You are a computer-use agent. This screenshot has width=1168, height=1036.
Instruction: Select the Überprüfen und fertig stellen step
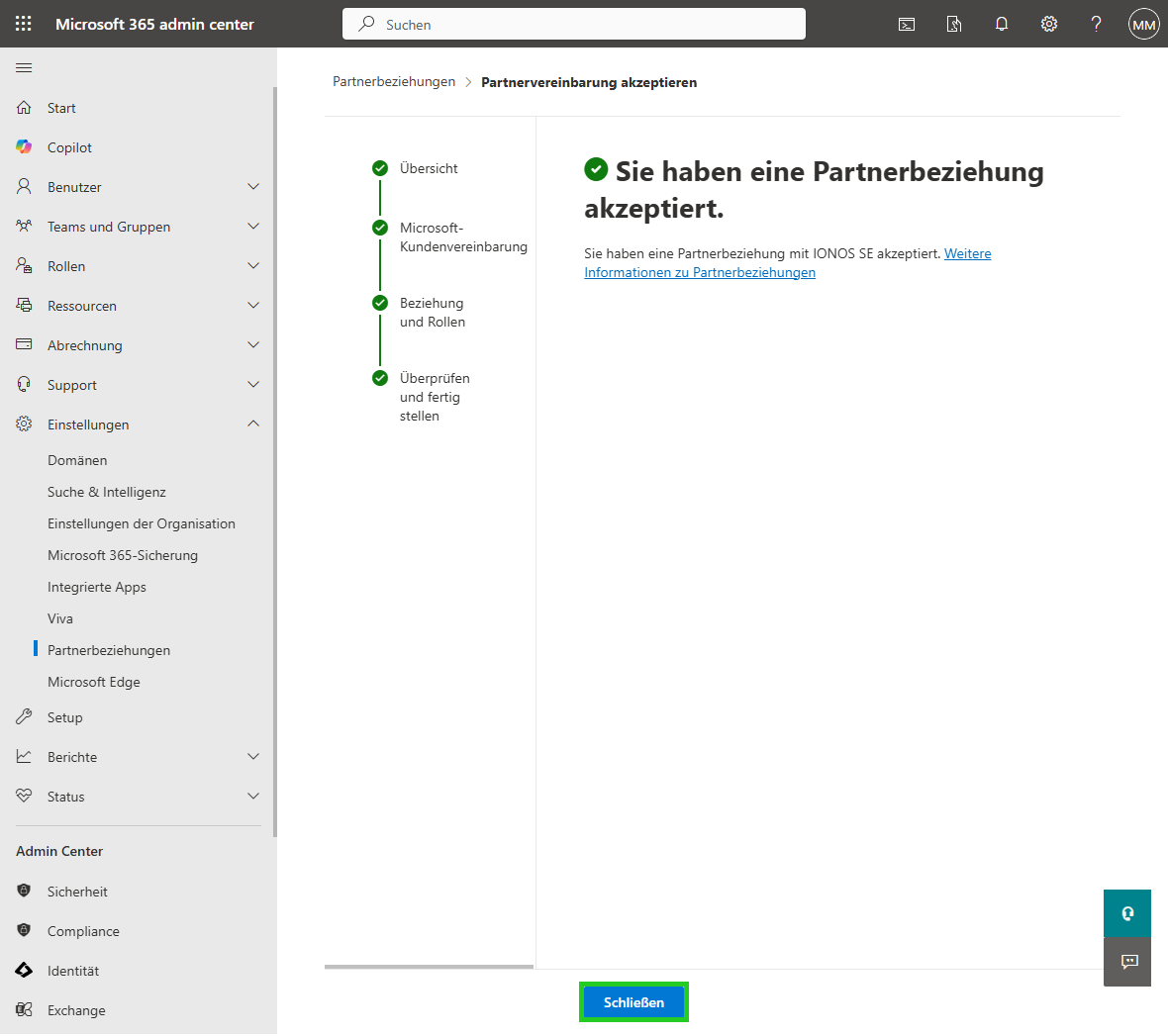(x=435, y=397)
